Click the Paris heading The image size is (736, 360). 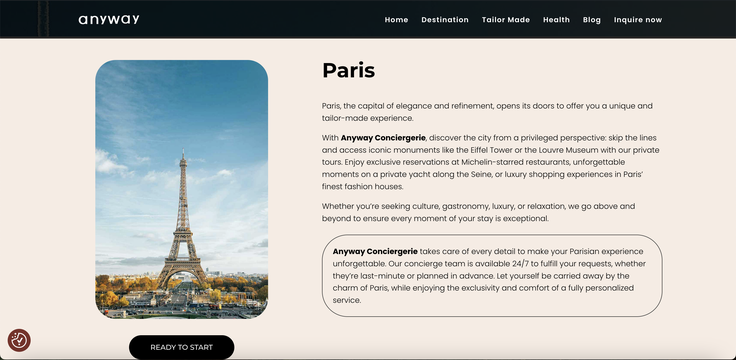pyautogui.click(x=348, y=70)
